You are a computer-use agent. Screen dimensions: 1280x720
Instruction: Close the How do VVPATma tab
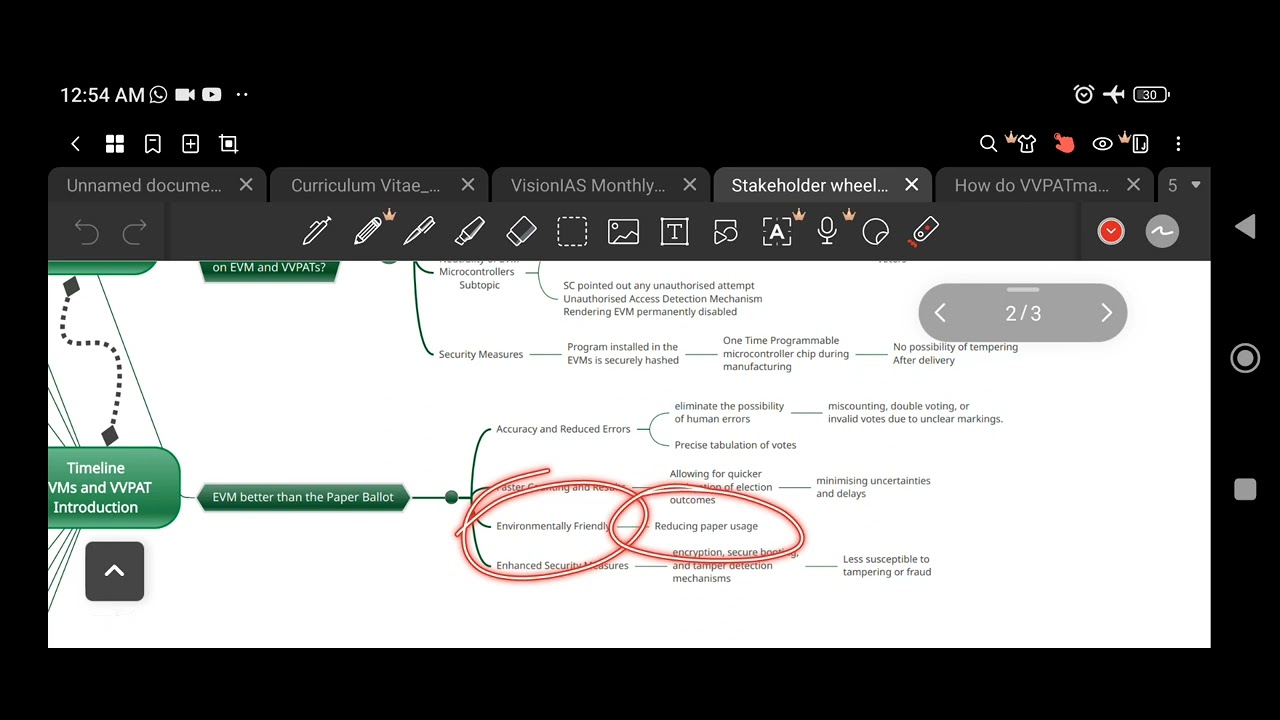(1133, 185)
